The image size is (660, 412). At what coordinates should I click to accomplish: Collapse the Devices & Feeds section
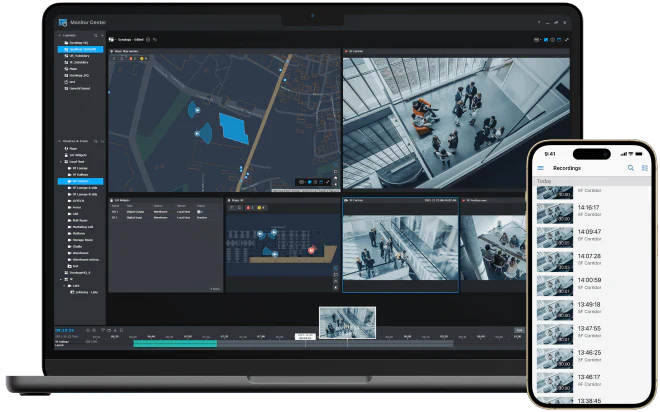tap(59, 141)
